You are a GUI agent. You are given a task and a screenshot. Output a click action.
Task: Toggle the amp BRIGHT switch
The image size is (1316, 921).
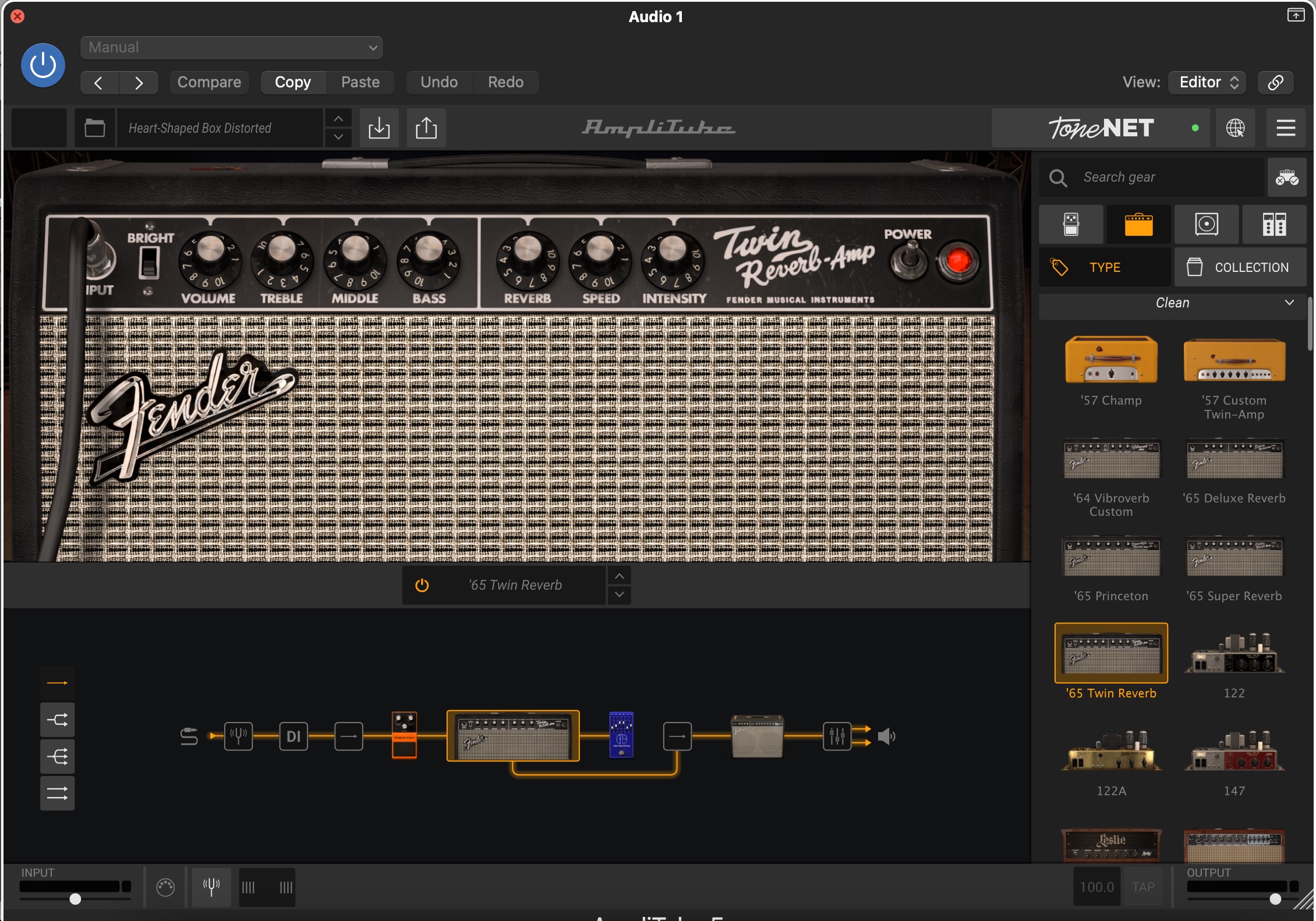[150, 263]
